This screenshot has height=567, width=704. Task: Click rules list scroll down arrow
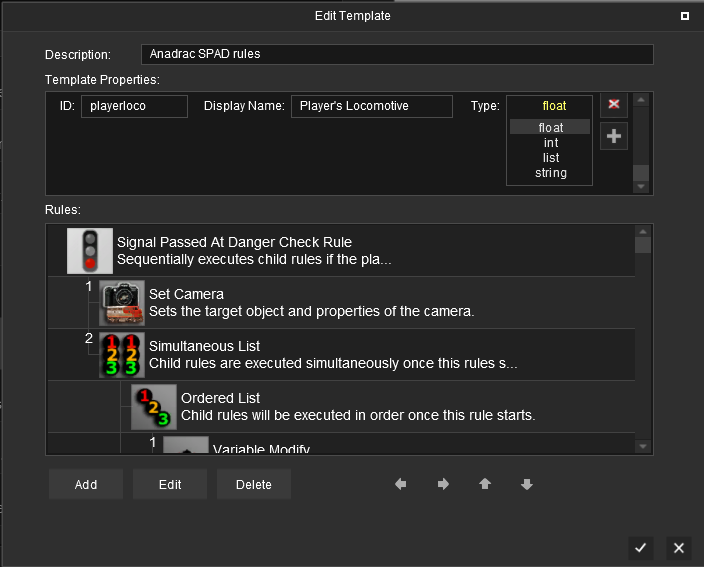(643, 446)
